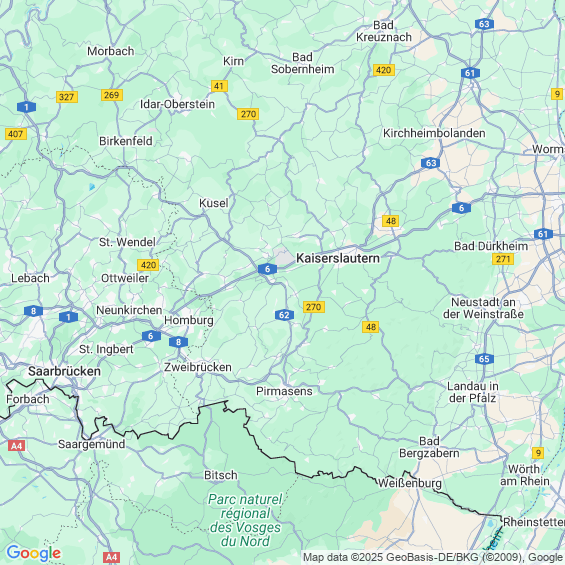Click the A4 road shield near Saargemünd
The height and width of the screenshot is (565, 565).
[17, 446]
